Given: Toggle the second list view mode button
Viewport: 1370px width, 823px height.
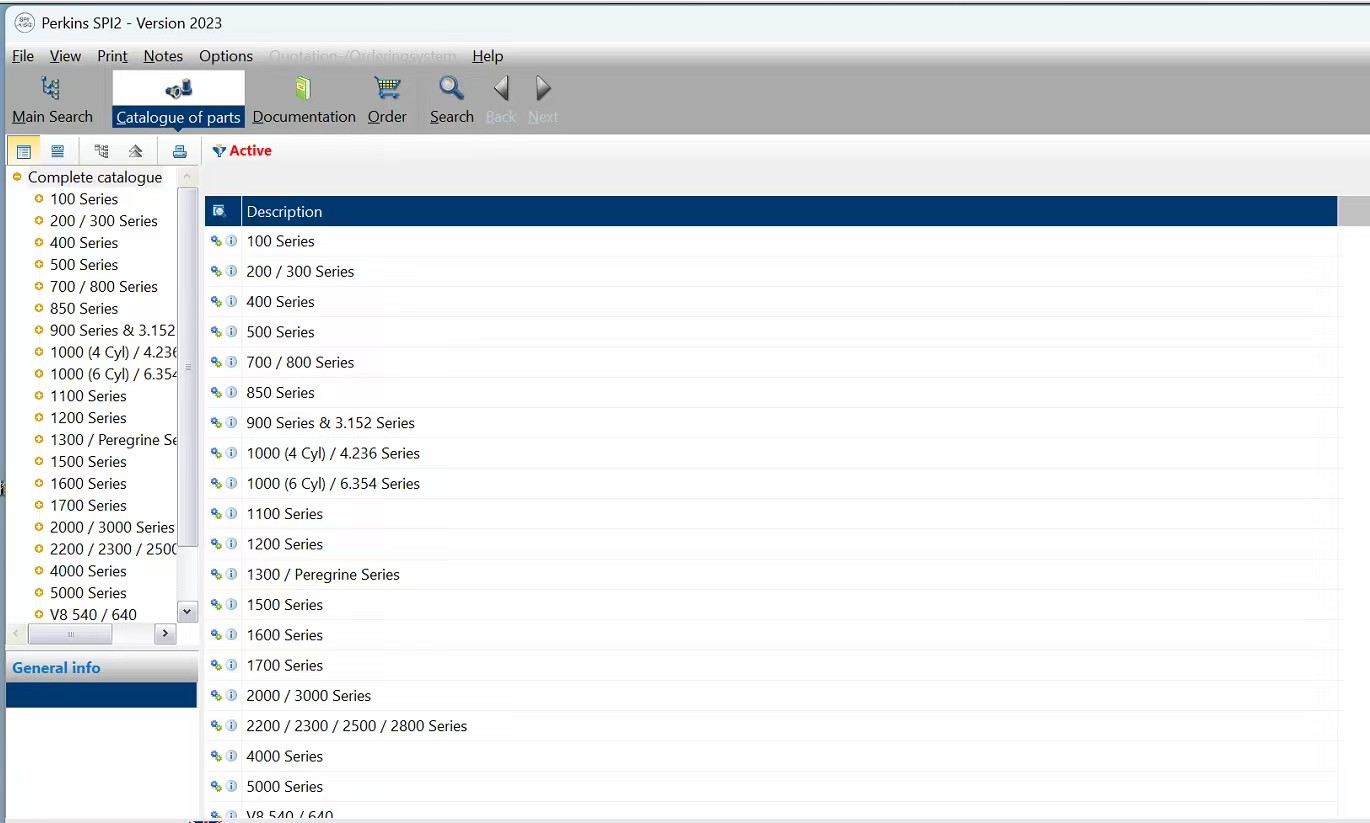Looking at the screenshot, I should coord(58,152).
